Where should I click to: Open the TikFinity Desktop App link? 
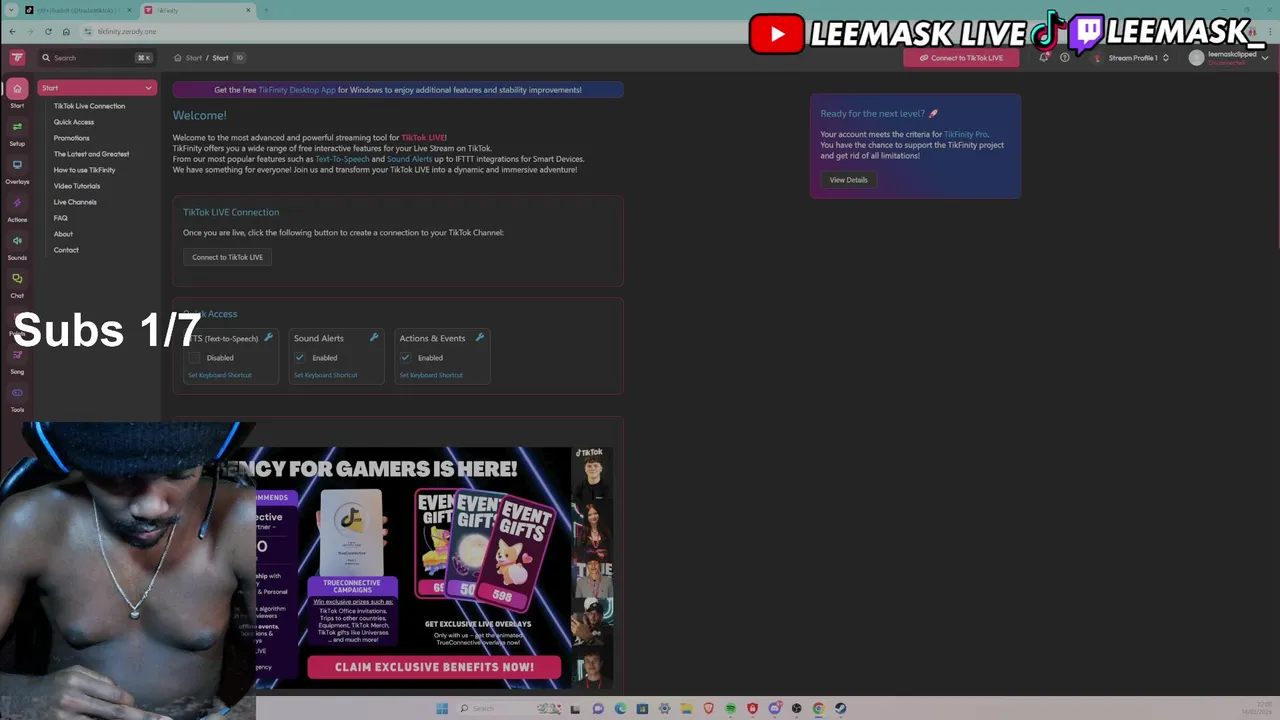click(297, 90)
